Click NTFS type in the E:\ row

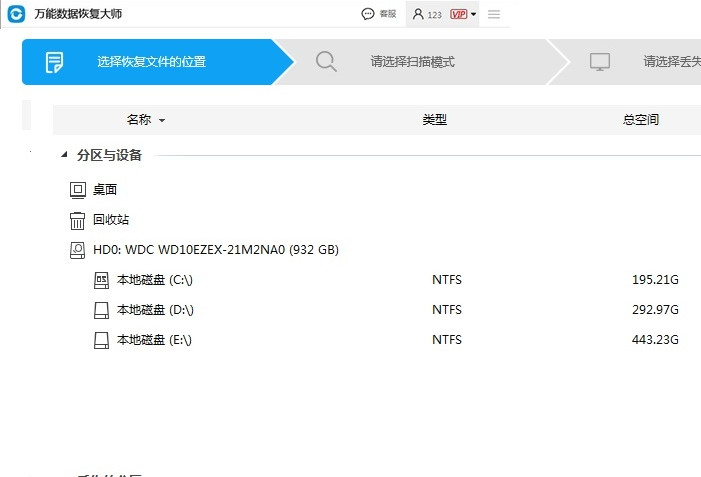click(x=447, y=340)
